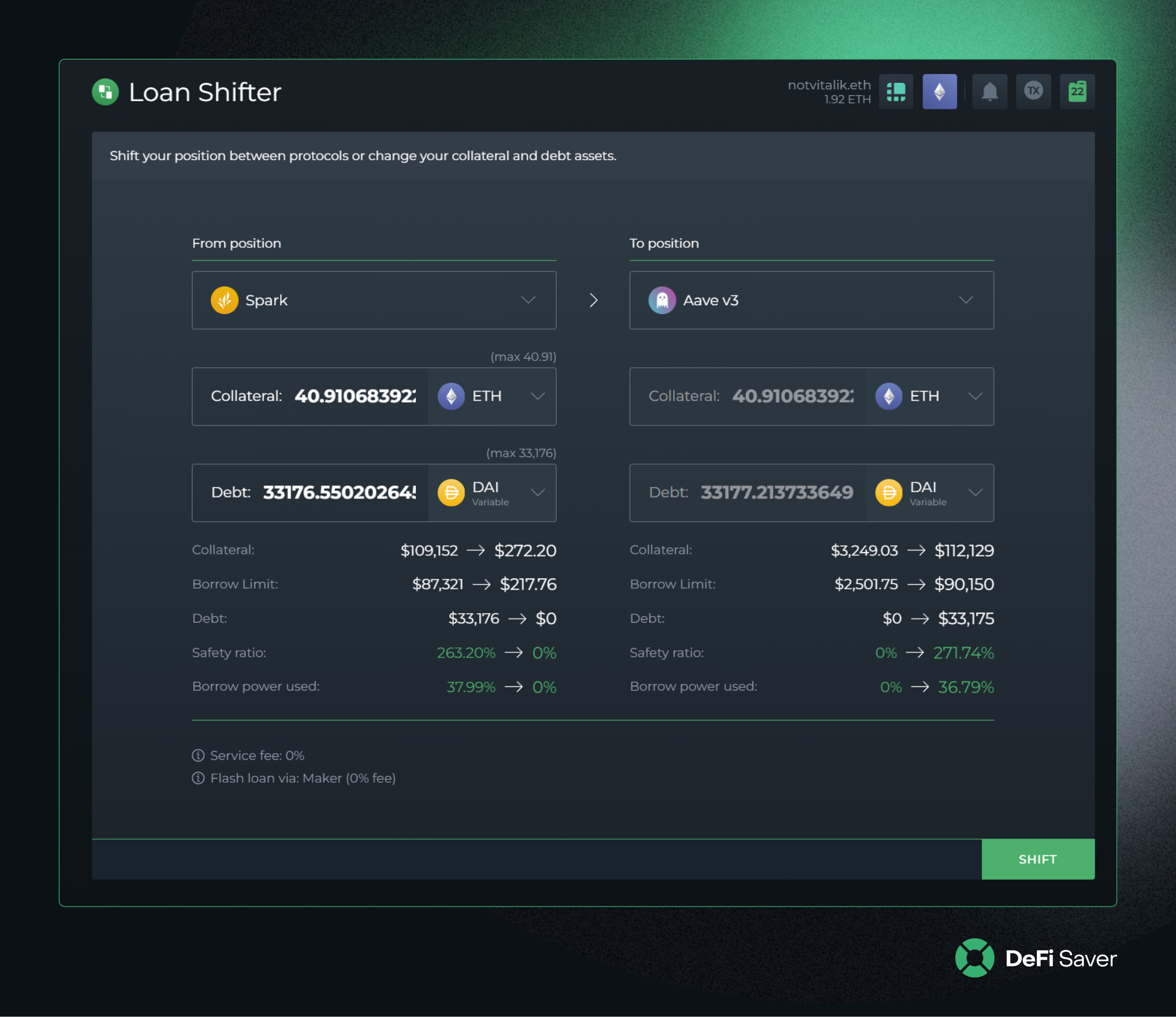This screenshot has width=1176, height=1017.
Task: Open the notifications bell
Action: coord(989,92)
